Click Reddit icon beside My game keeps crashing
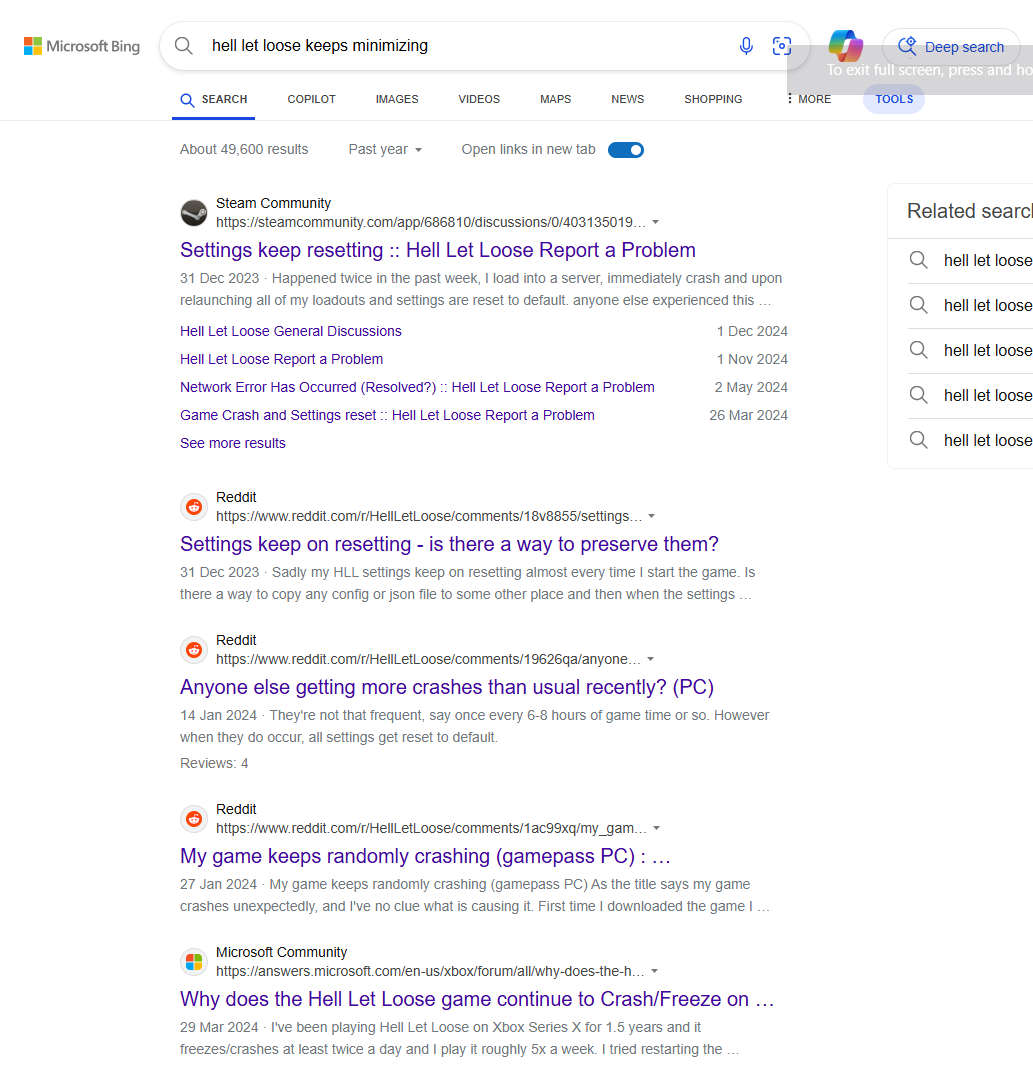1033x1080 pixels. (x=194, y=819)
